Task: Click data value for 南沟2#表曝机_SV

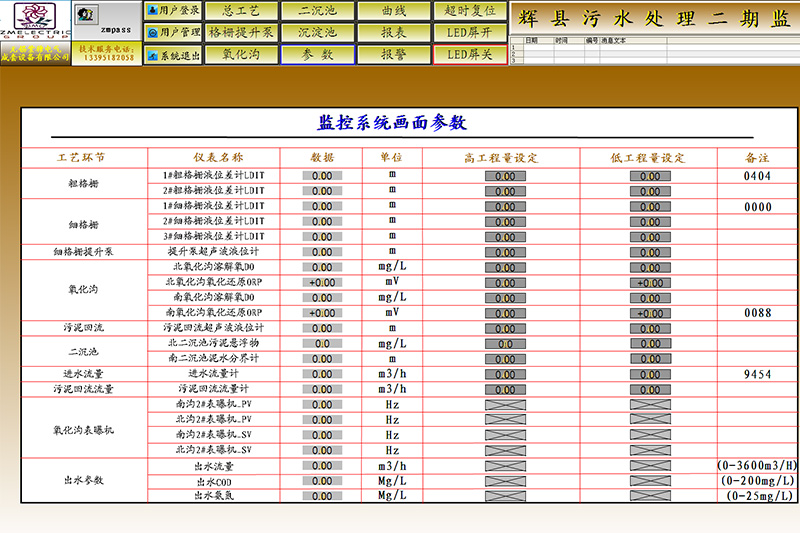Action: [322, 436]
